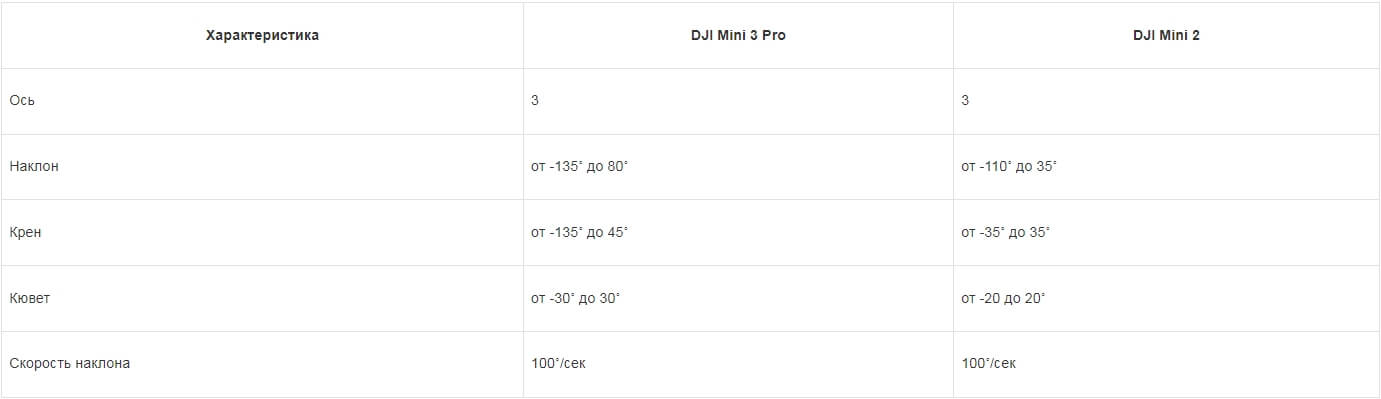
Task: Click the empty area beside "Характеристика" header
Action: [420, 35]
